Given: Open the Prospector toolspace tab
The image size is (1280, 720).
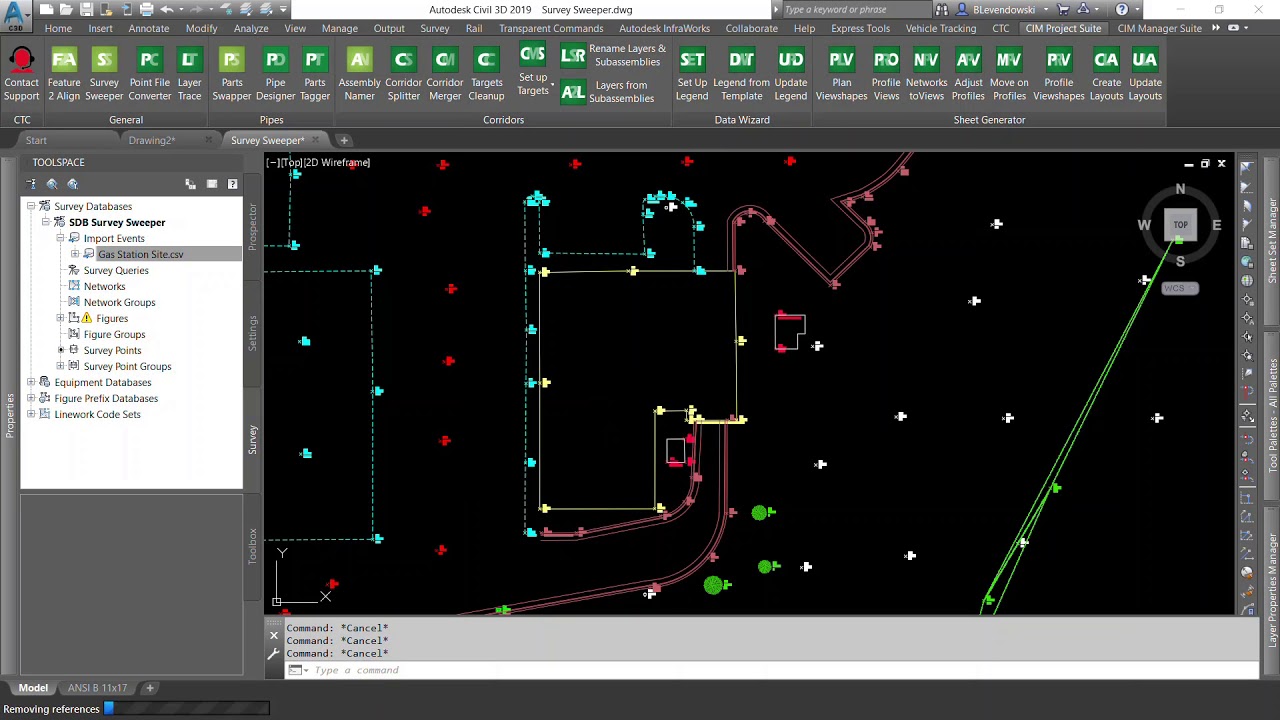Looking at the screenshot, I should pyautogui.click(x=252, y=227).
